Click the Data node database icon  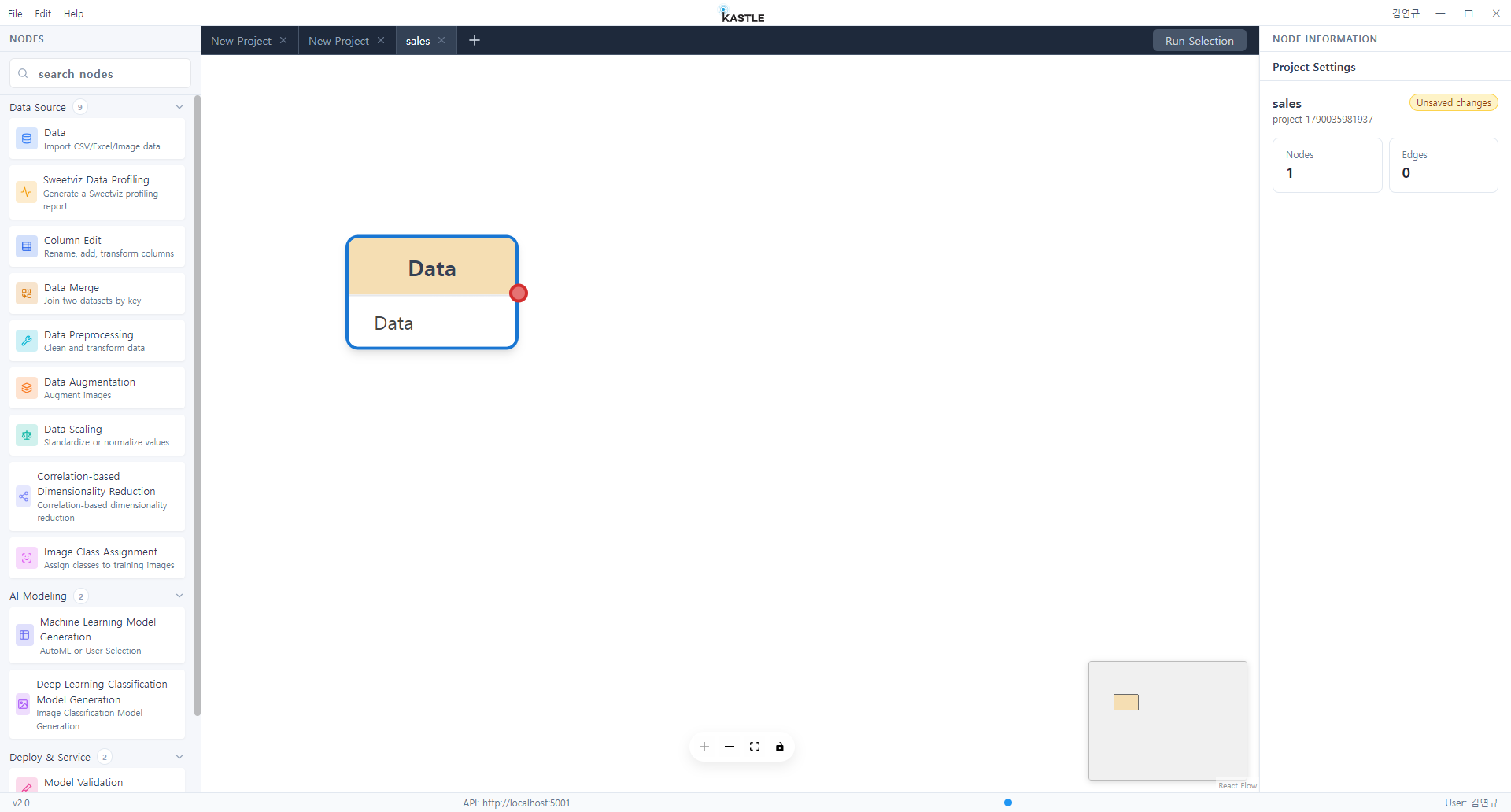pyautogui.click(x=27, y=138)
